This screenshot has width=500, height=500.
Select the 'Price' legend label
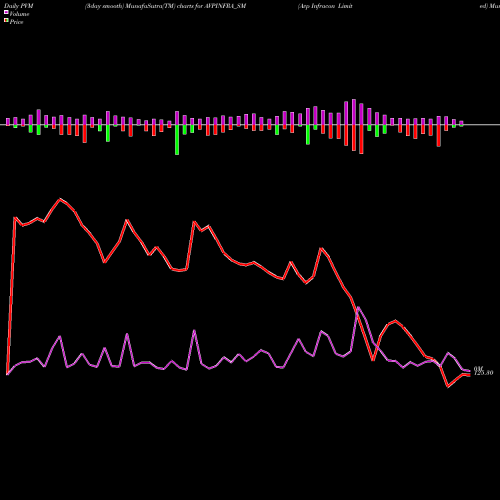tap(16, 22)
